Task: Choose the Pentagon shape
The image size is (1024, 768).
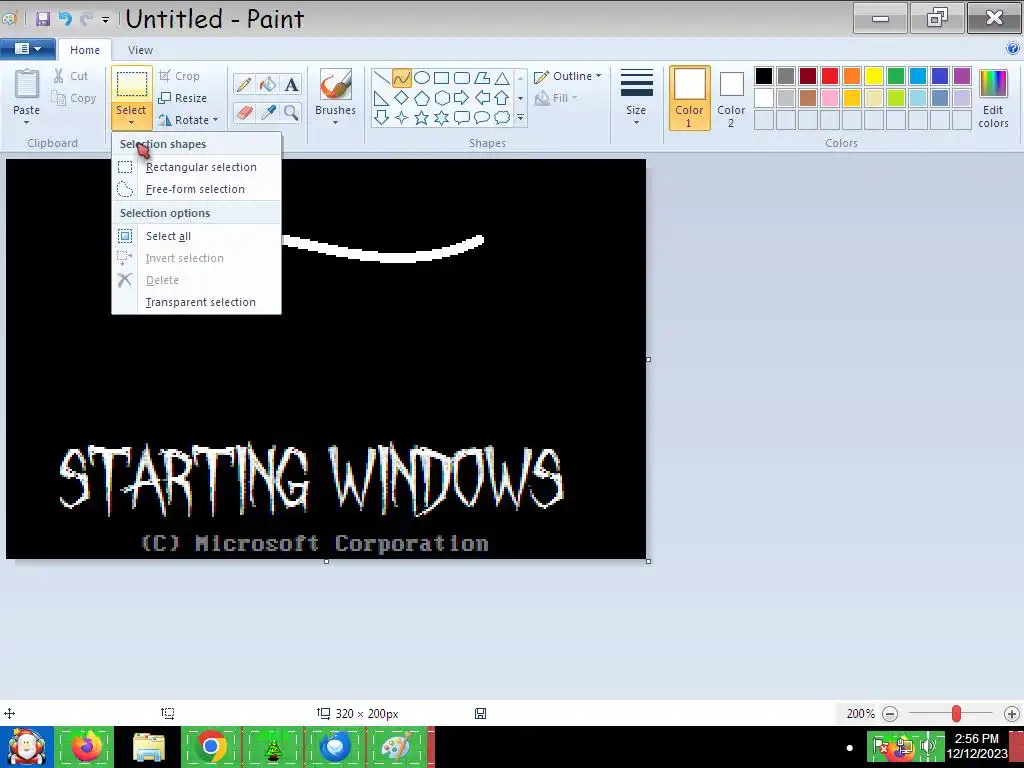Action: (422, 98)
